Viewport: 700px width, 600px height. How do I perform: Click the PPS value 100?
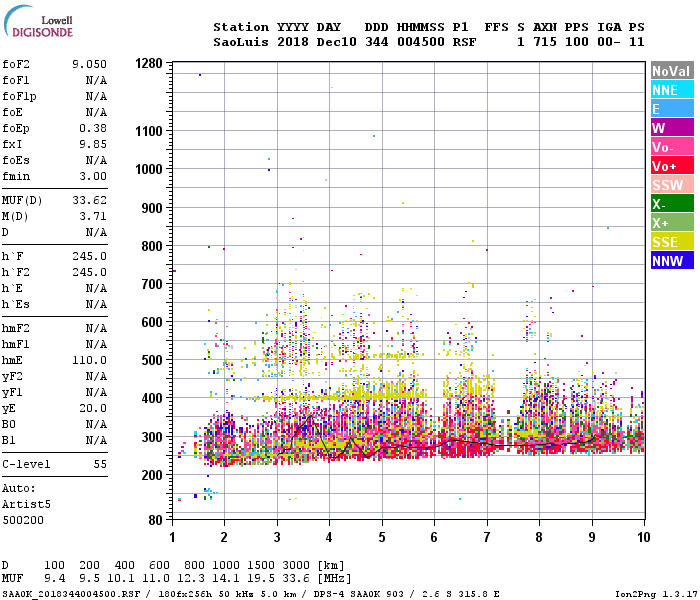tap(576, 42)
